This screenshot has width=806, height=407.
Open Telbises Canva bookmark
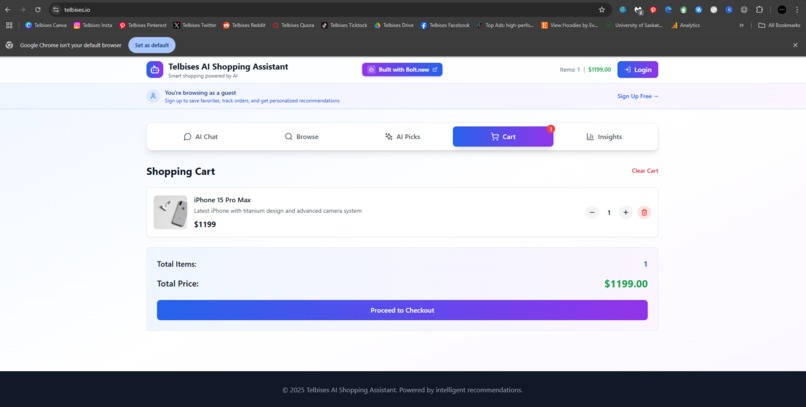(46, 25)
